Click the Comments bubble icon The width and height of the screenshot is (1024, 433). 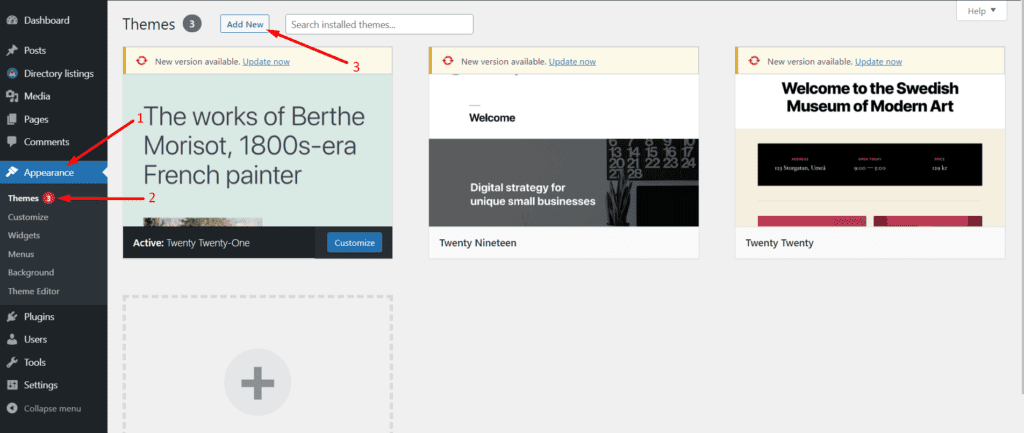pyautogui.click(x=12, y=142)
